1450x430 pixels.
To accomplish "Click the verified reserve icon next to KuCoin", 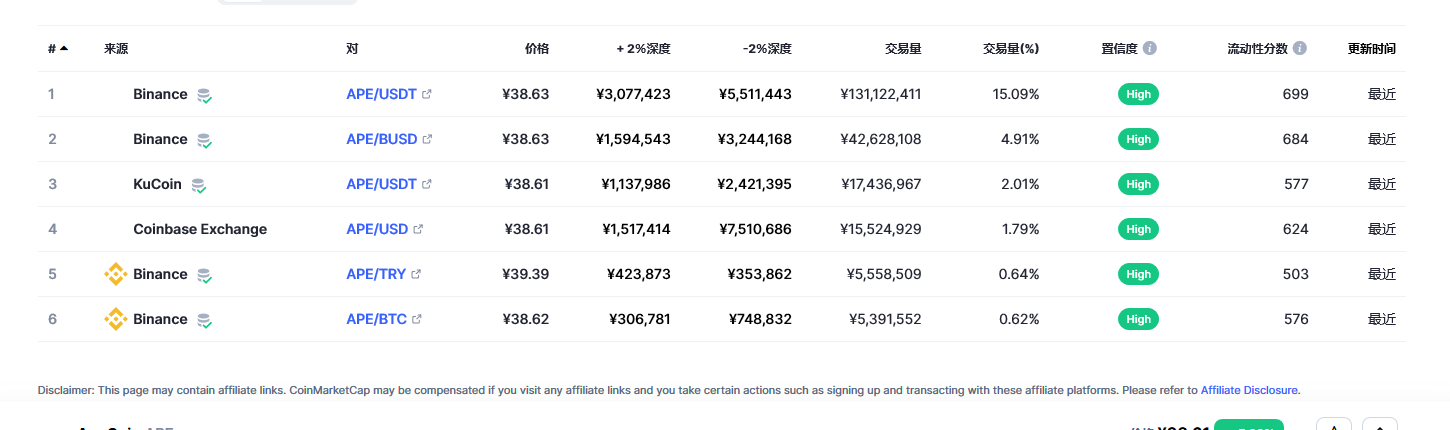I will pyautogui.click(x=198, y=185).
